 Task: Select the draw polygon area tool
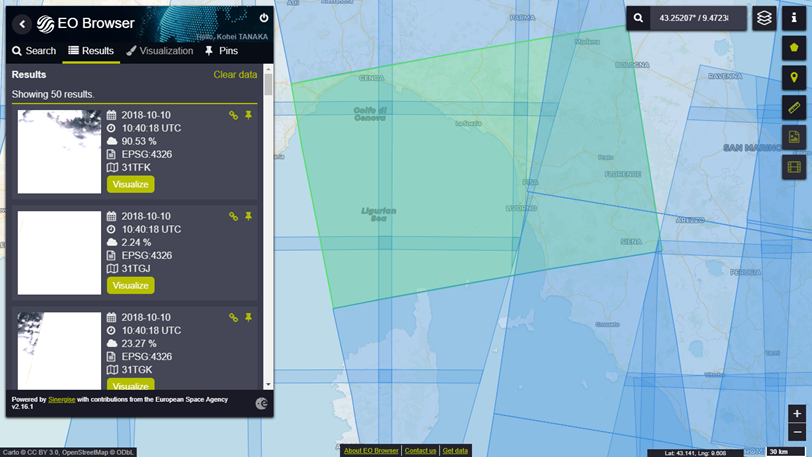pos(794,48)
